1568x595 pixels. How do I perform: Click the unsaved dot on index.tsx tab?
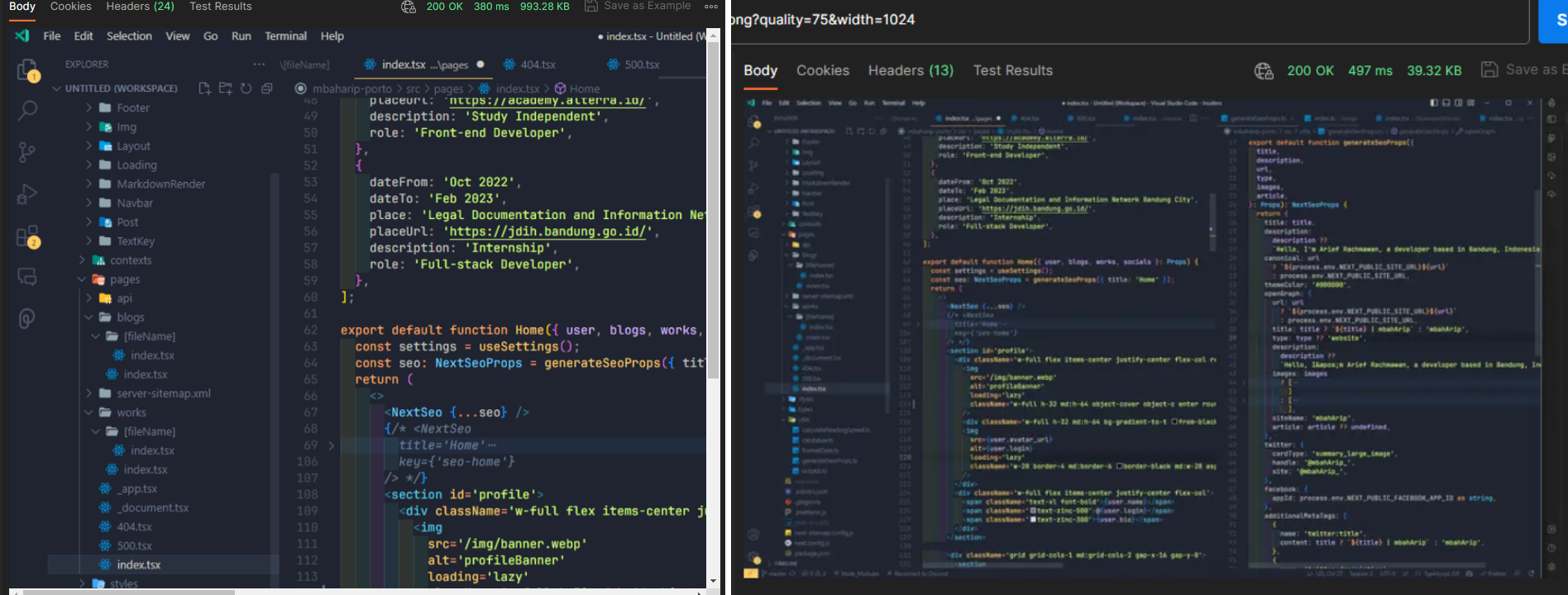pyautogui.click(x=480, y=64)
